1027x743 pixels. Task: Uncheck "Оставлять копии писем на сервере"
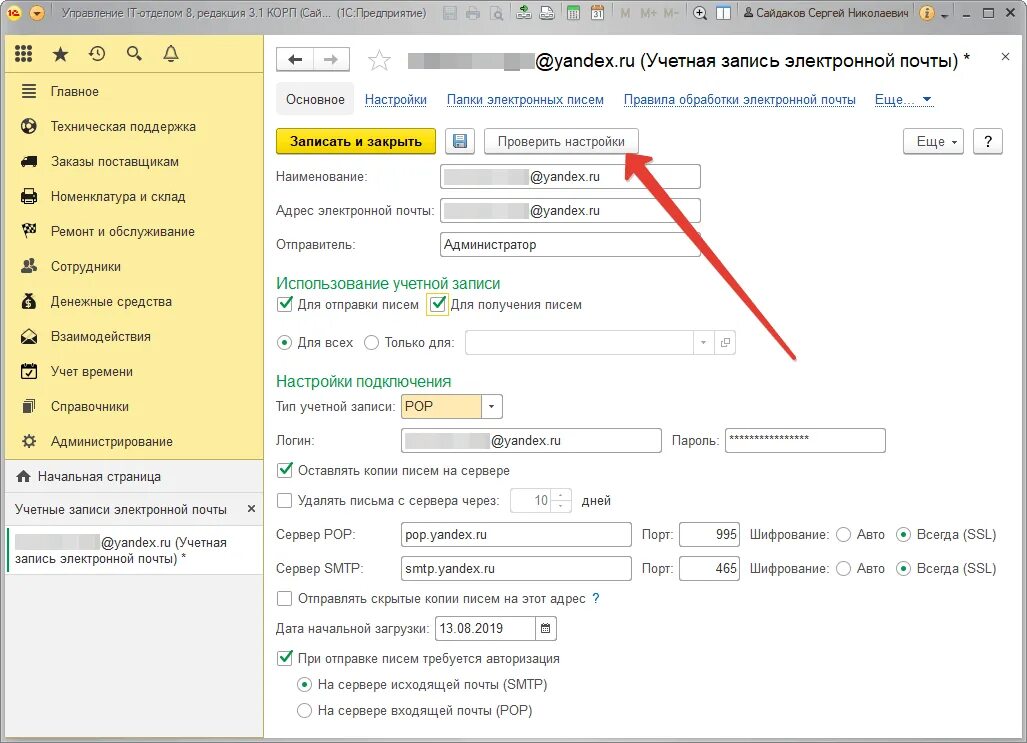pos(284,470)
